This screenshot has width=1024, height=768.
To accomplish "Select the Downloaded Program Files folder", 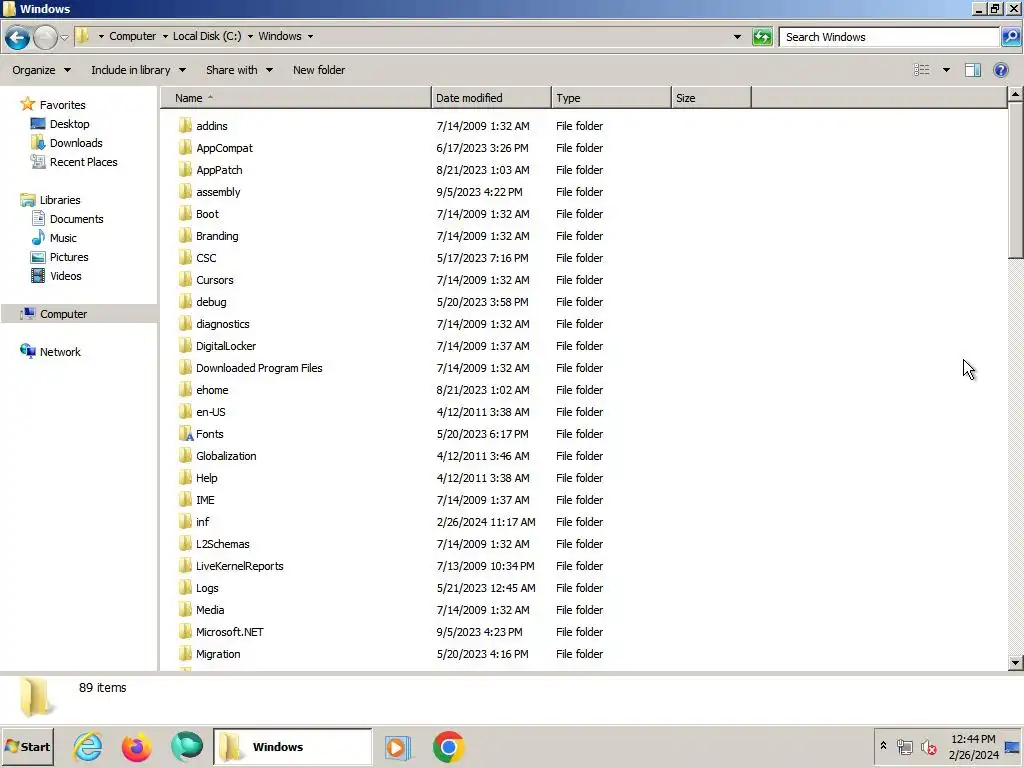I will point(259,368).
